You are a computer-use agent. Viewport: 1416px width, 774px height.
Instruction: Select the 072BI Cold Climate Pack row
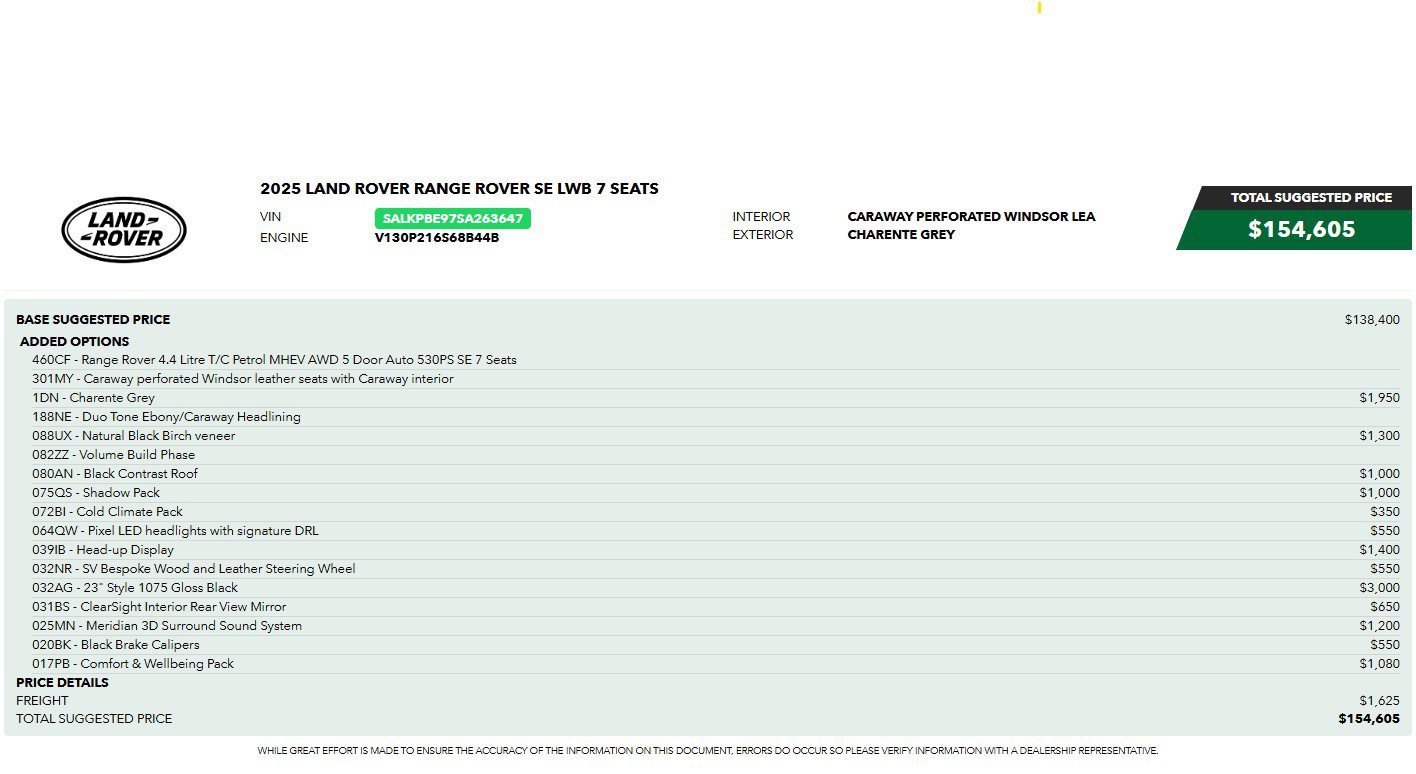tap(715, 512)
